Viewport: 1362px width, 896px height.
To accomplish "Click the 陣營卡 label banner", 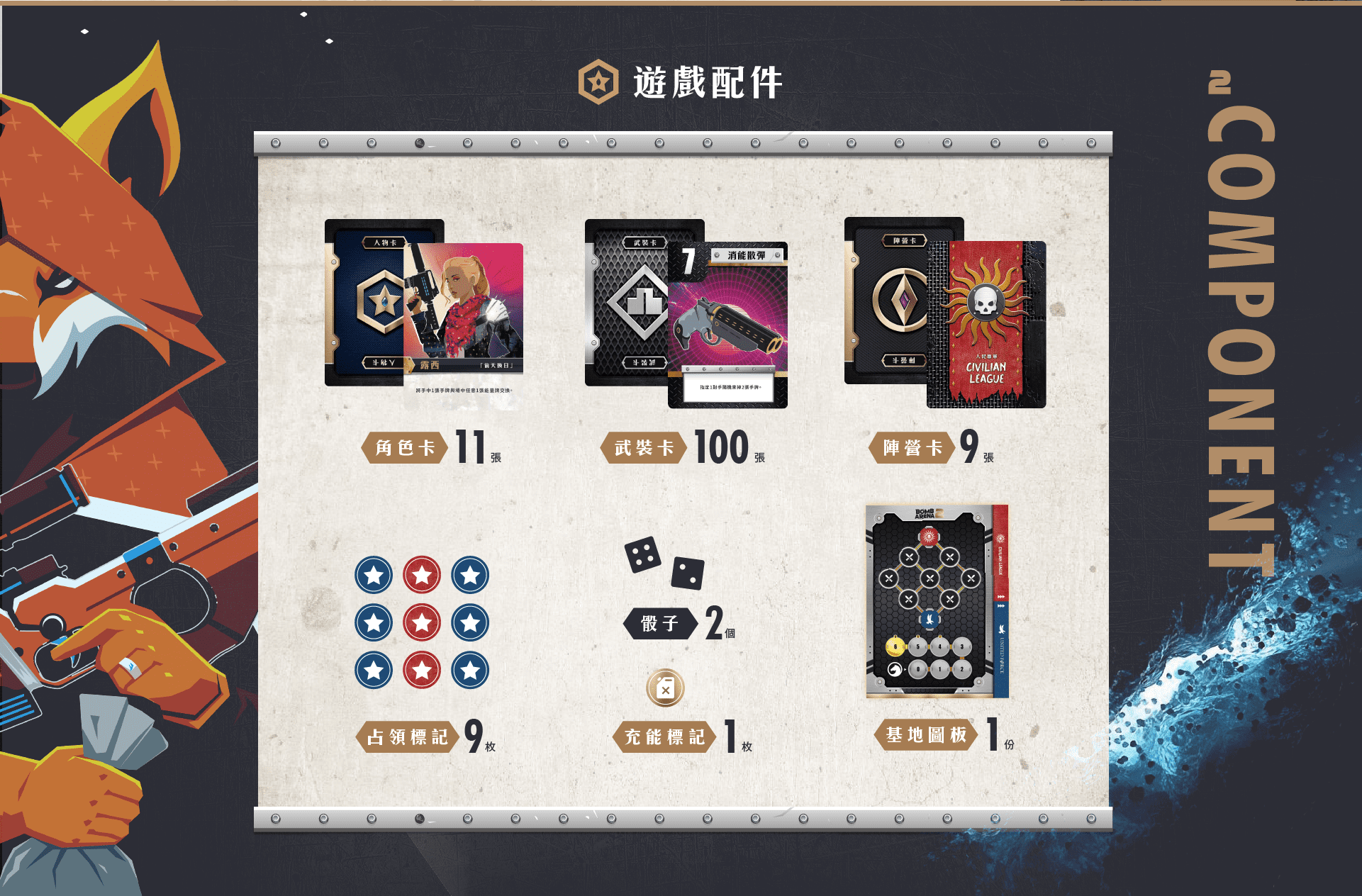I will tap(912, 448).
